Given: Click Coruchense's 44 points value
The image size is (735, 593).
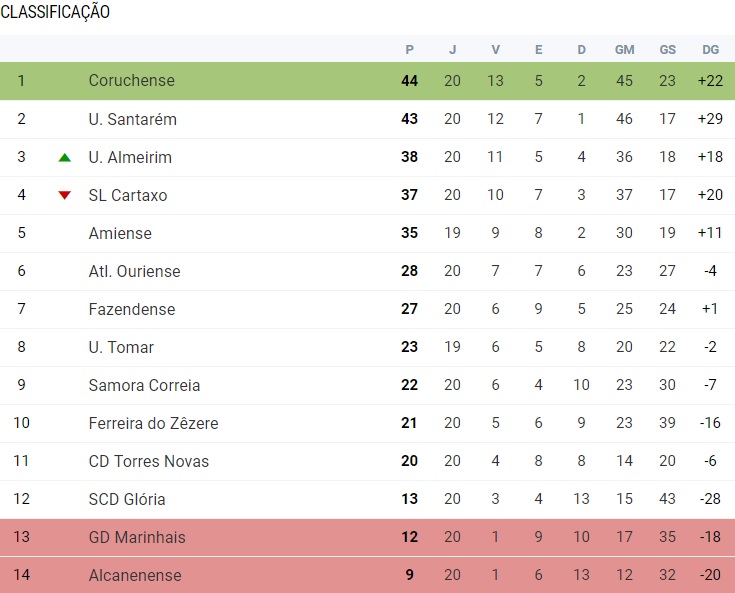Looking at the screenshot, I should tap(409, 81).
